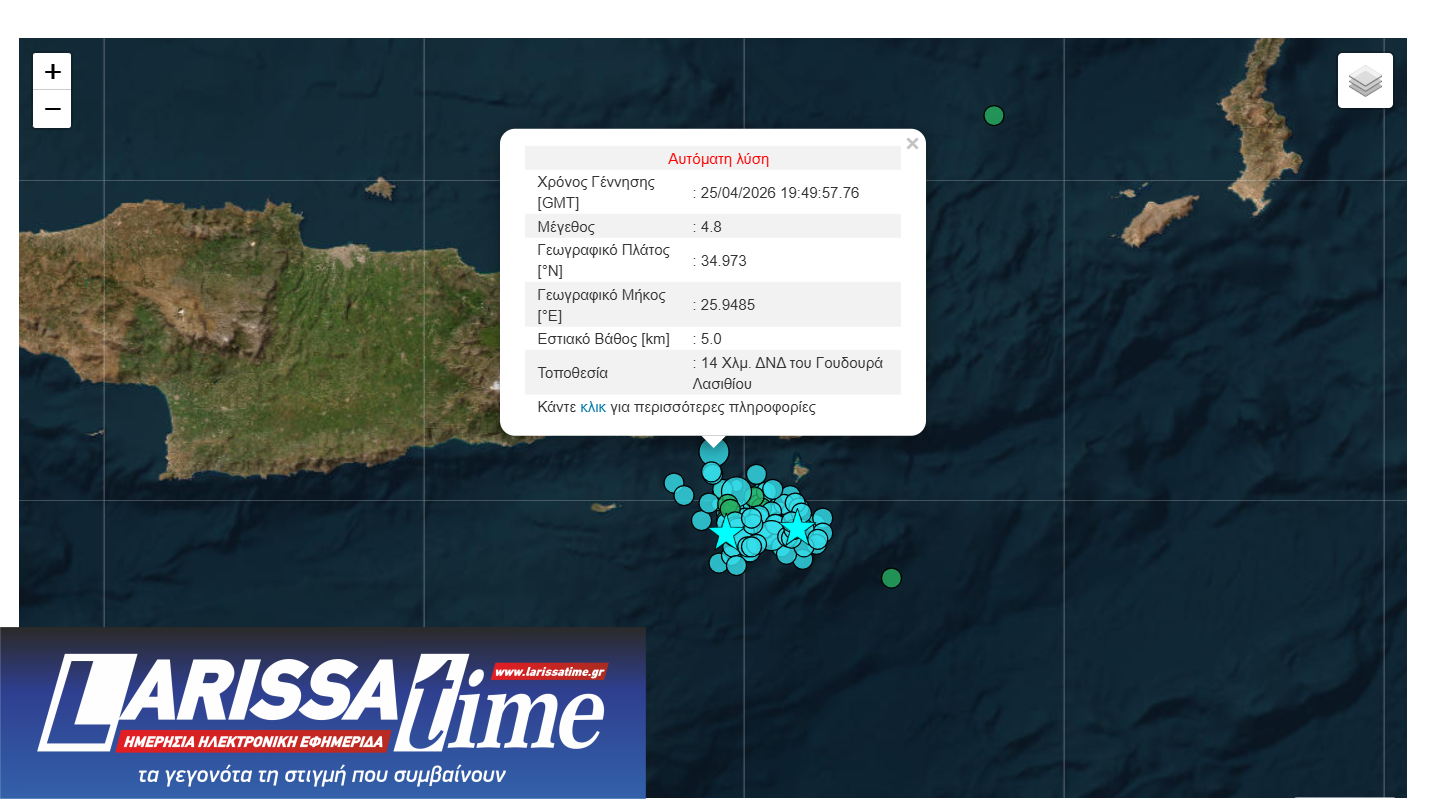Click the leftmost cyan circle in the cluster
1436x800 pixels.
point(674,483)
